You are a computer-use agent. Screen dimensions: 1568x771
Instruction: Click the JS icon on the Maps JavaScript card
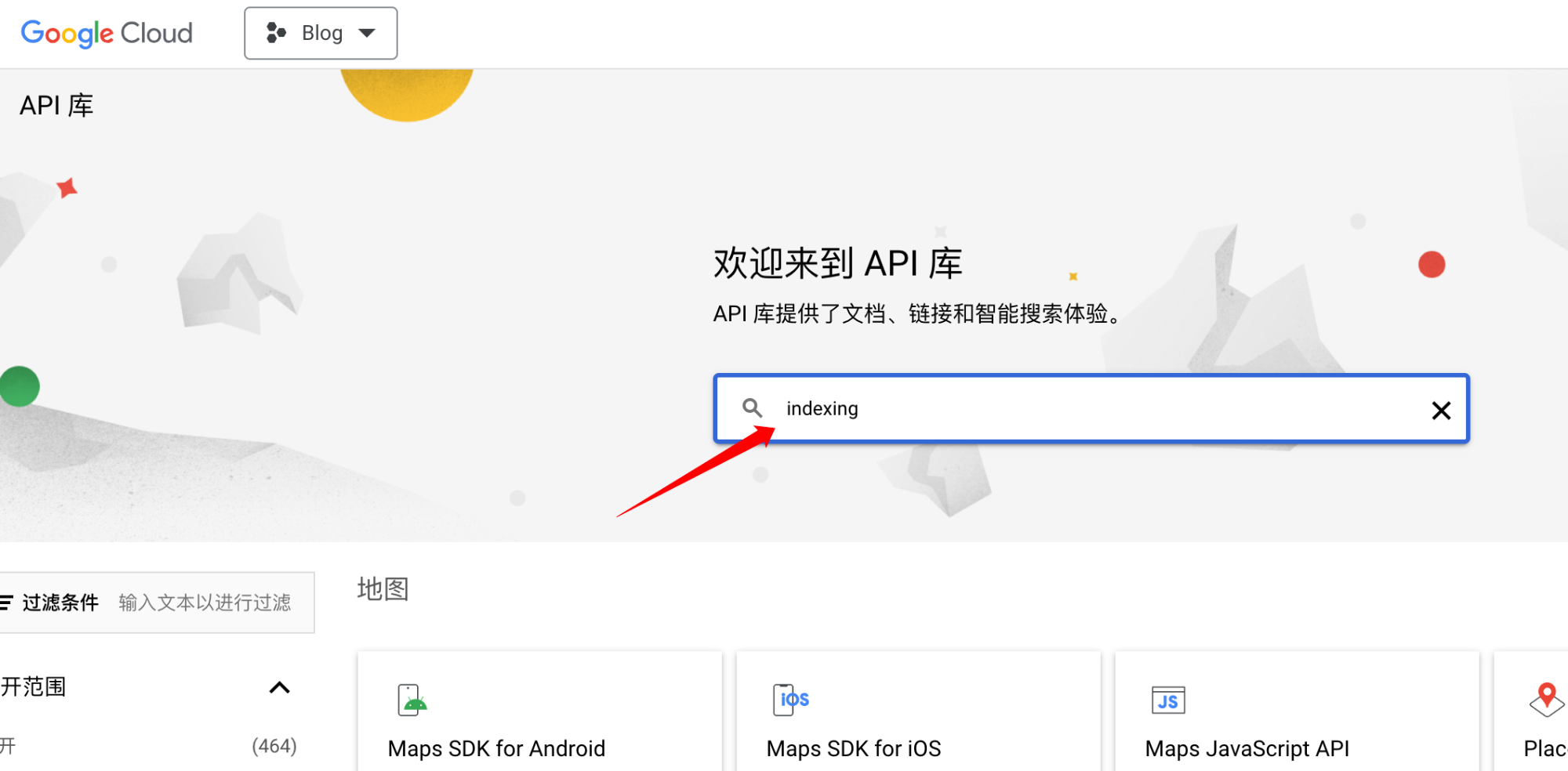1168,700
